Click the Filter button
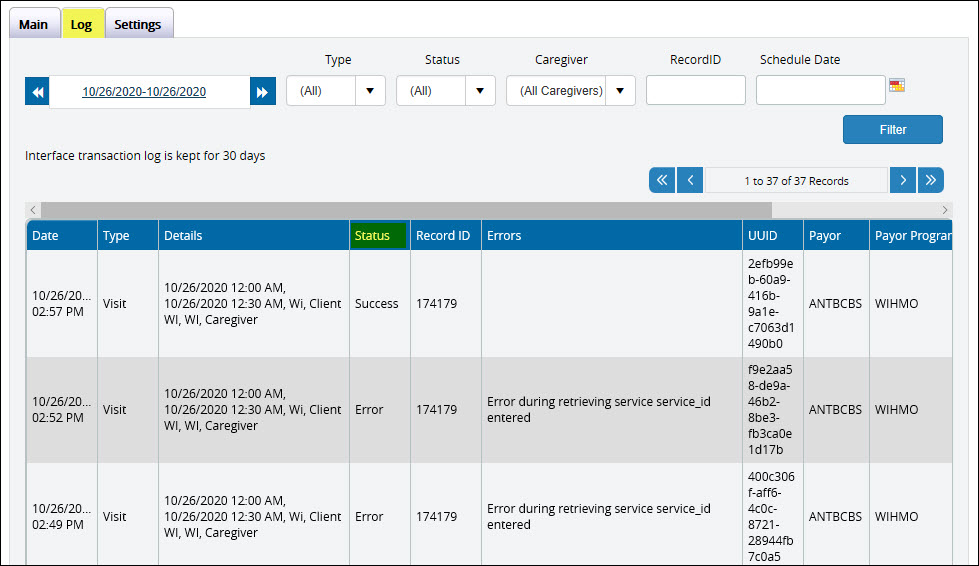Viewport: 979px width, 566px height. coord(893,129)
